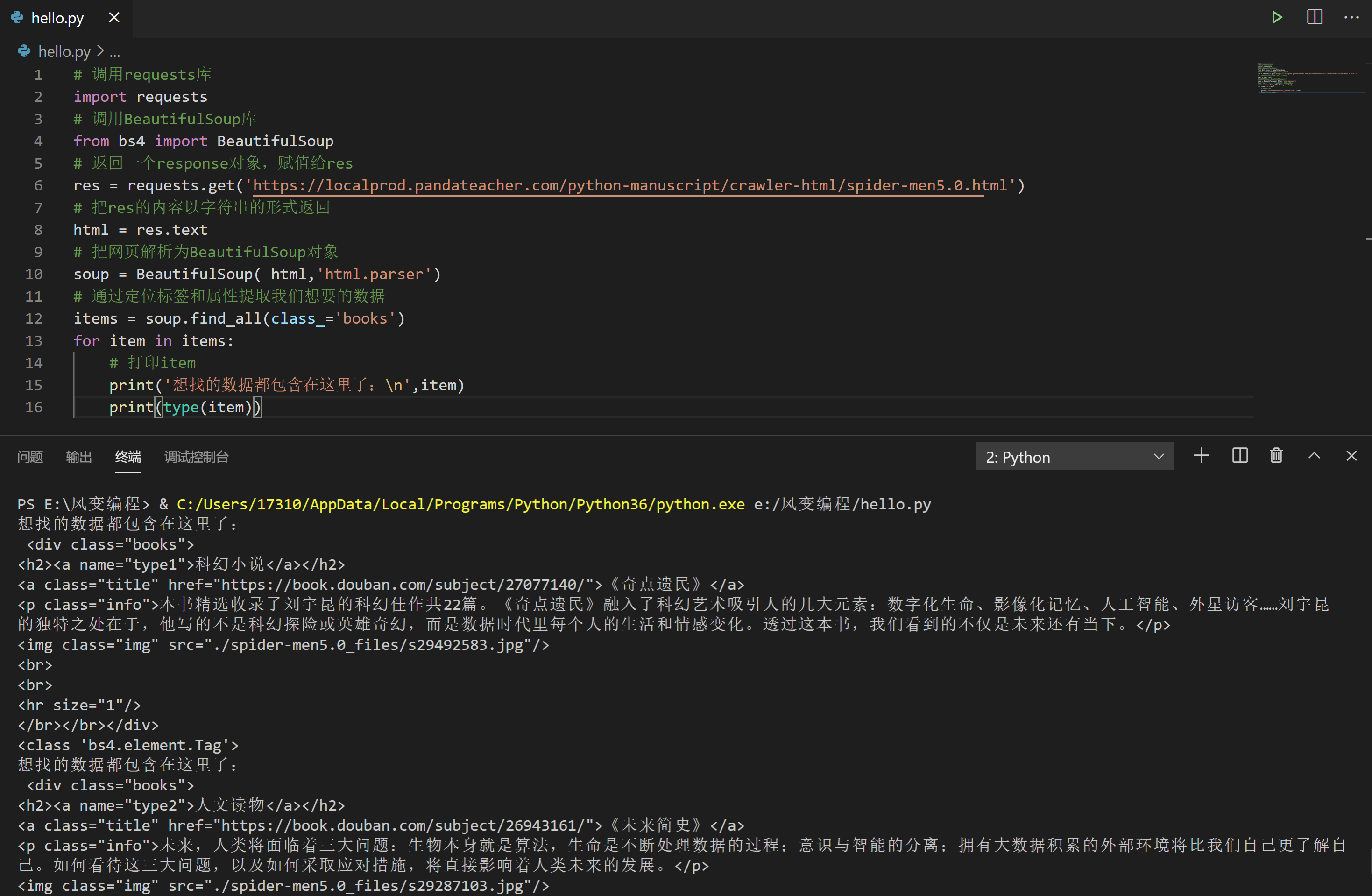Image resolution: width=1372 pixels, height=896 pixels.
Task: Switch to the 输出 panel tab
Action: [79, 457]
